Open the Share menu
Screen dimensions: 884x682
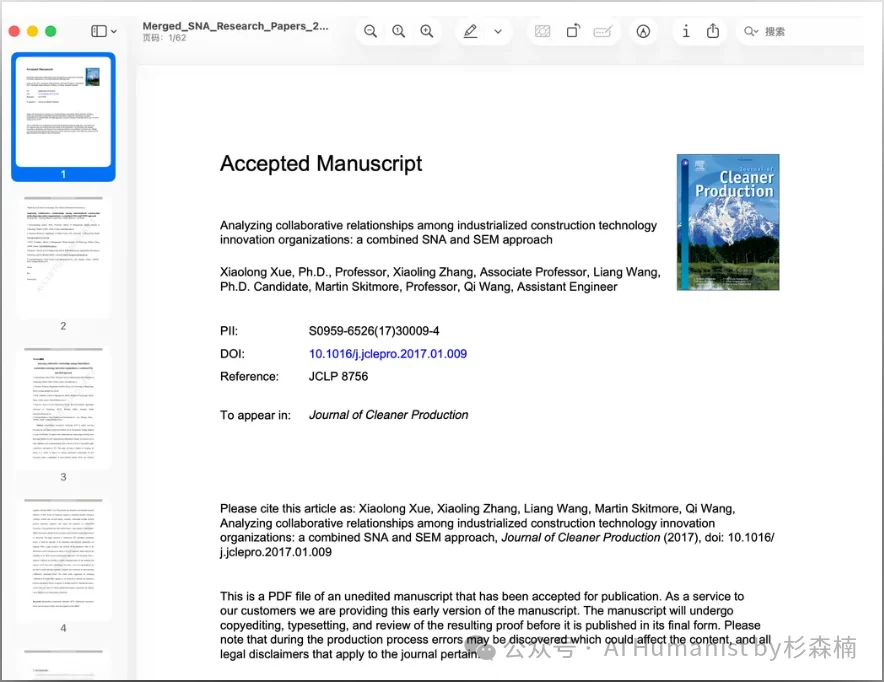click(x=713, y=32)
